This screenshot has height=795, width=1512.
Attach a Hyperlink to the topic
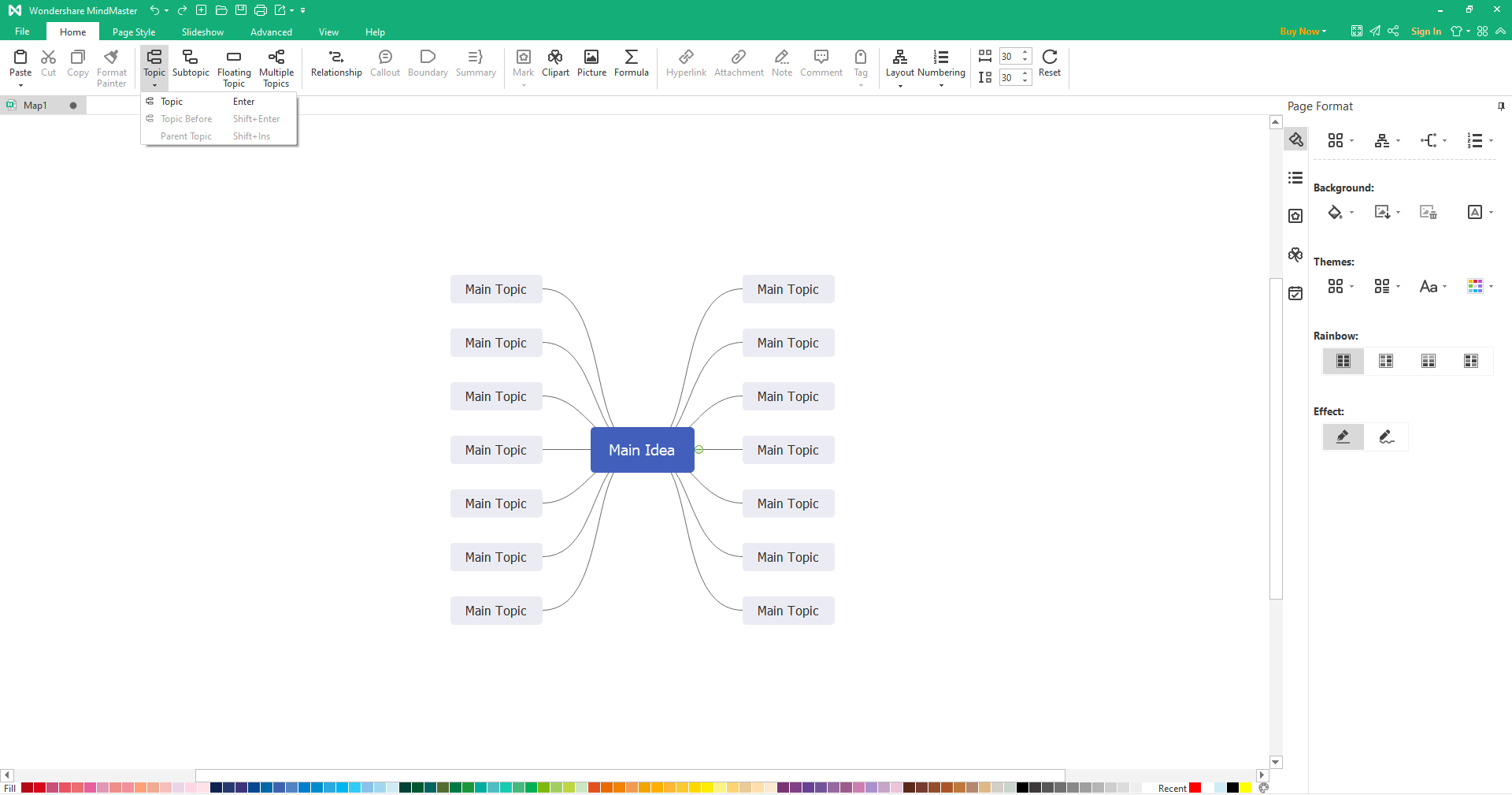[686, 66]
